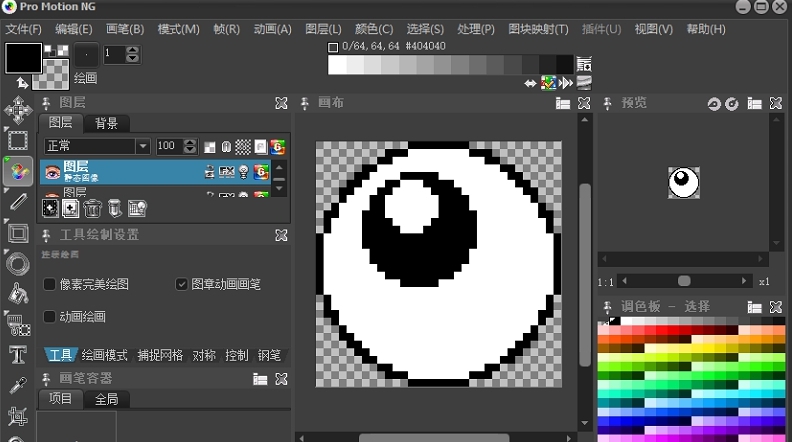
Task: Open the preview panel options menu icon
Action: pyautogui.click(x=755, y=104)
